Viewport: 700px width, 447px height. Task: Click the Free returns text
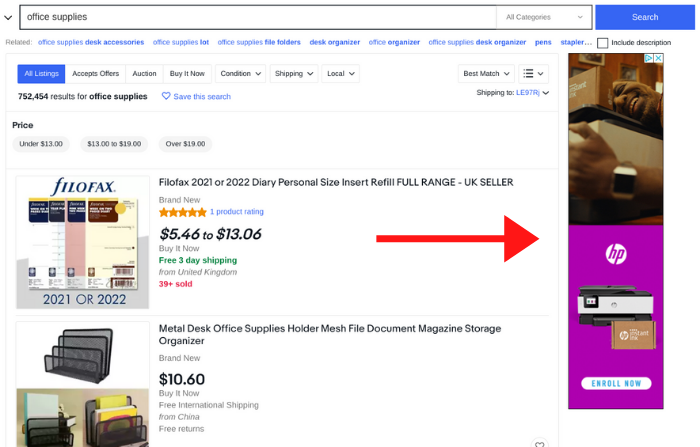(x=181, y=429)
